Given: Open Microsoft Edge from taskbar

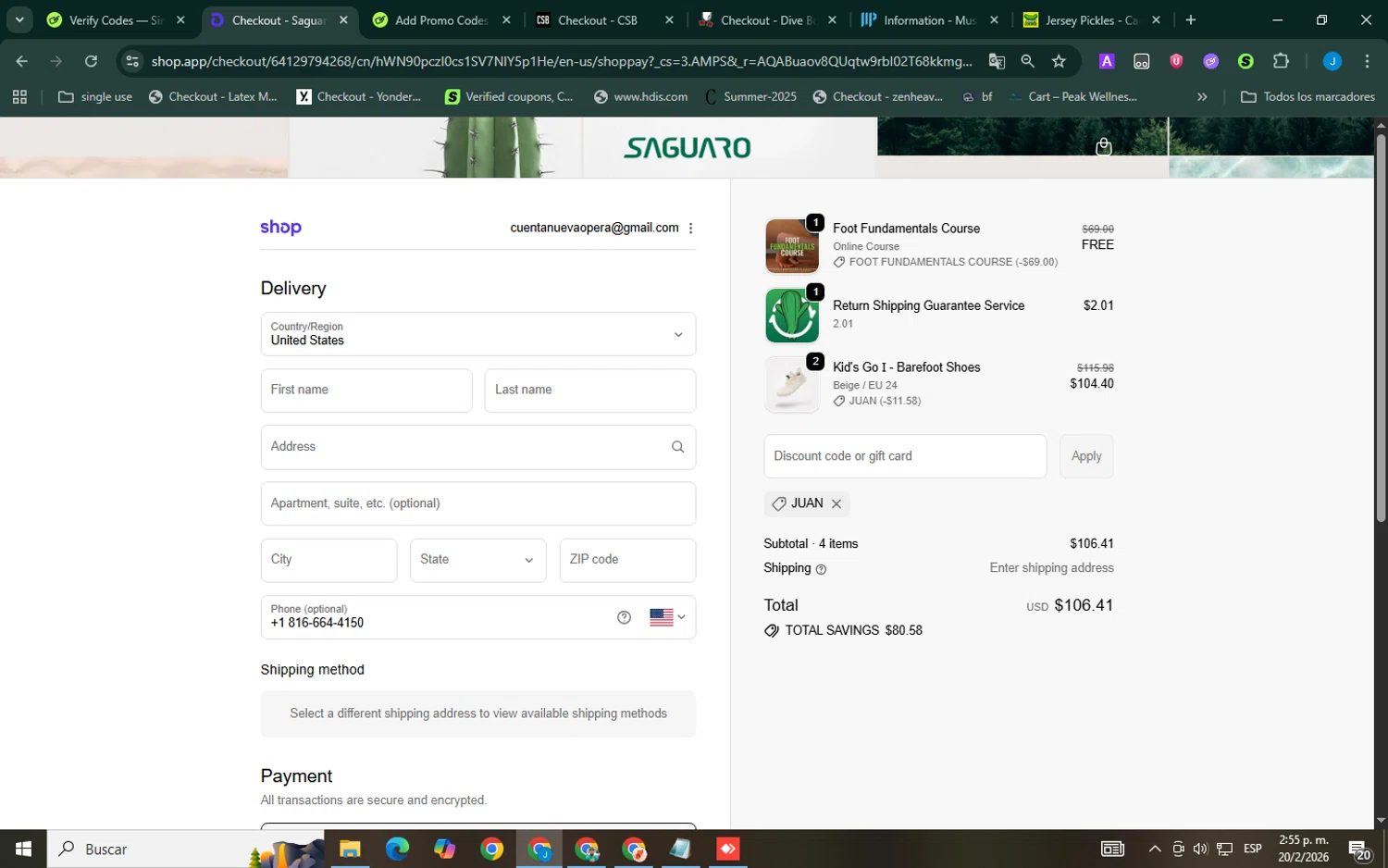Looking at the screenshot, I should [x=397, y=849].
